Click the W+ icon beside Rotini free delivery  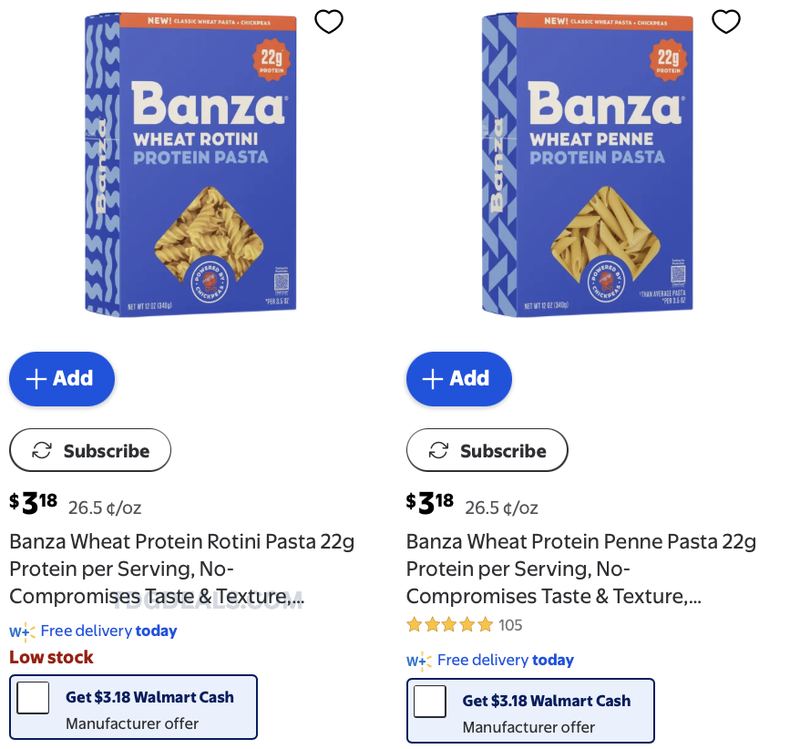22,632
